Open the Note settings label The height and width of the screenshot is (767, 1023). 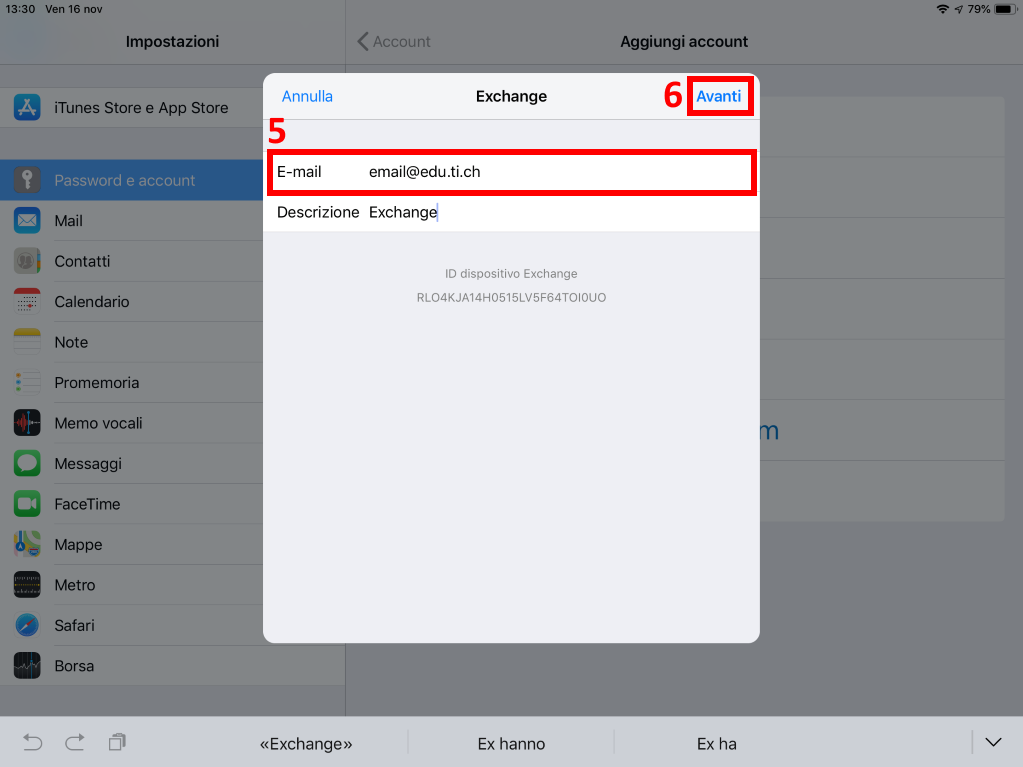click(71, 342)
